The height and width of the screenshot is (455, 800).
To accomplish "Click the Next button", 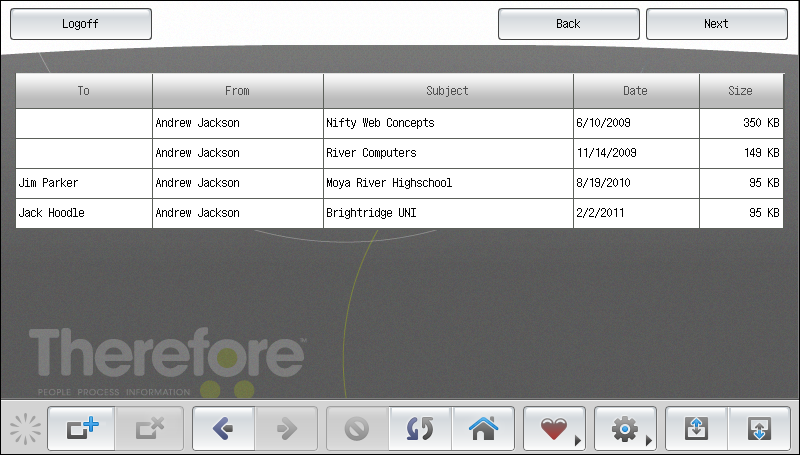I will 716,24.
